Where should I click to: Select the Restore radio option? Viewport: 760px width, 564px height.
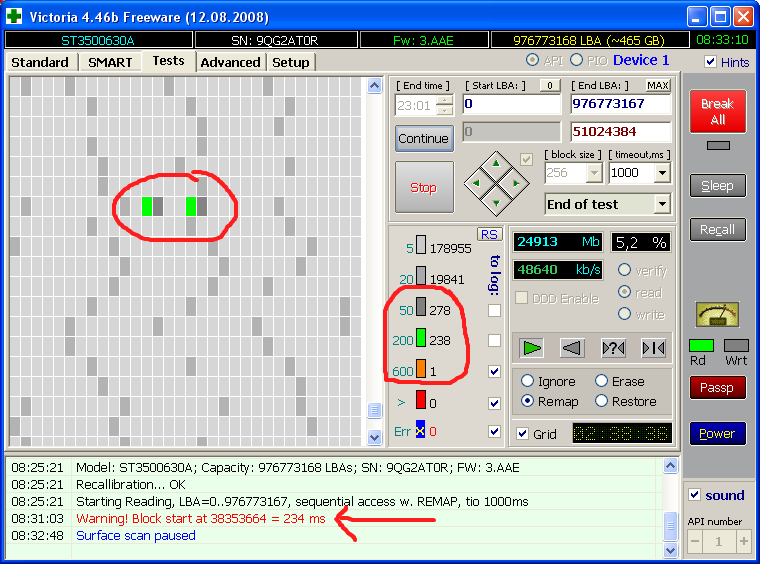tap(602, 401)
